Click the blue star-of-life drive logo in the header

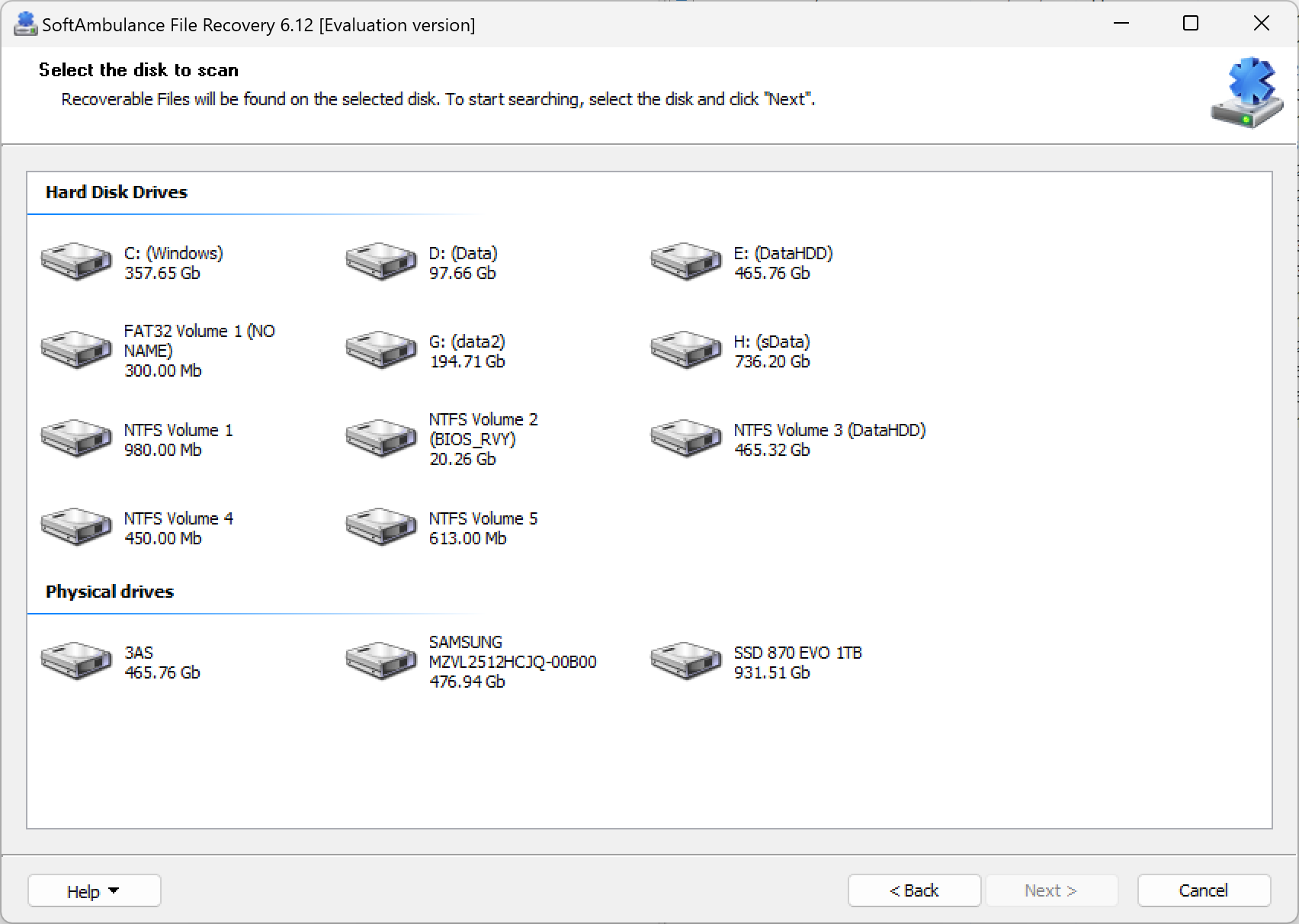[x=1247, y=93]
